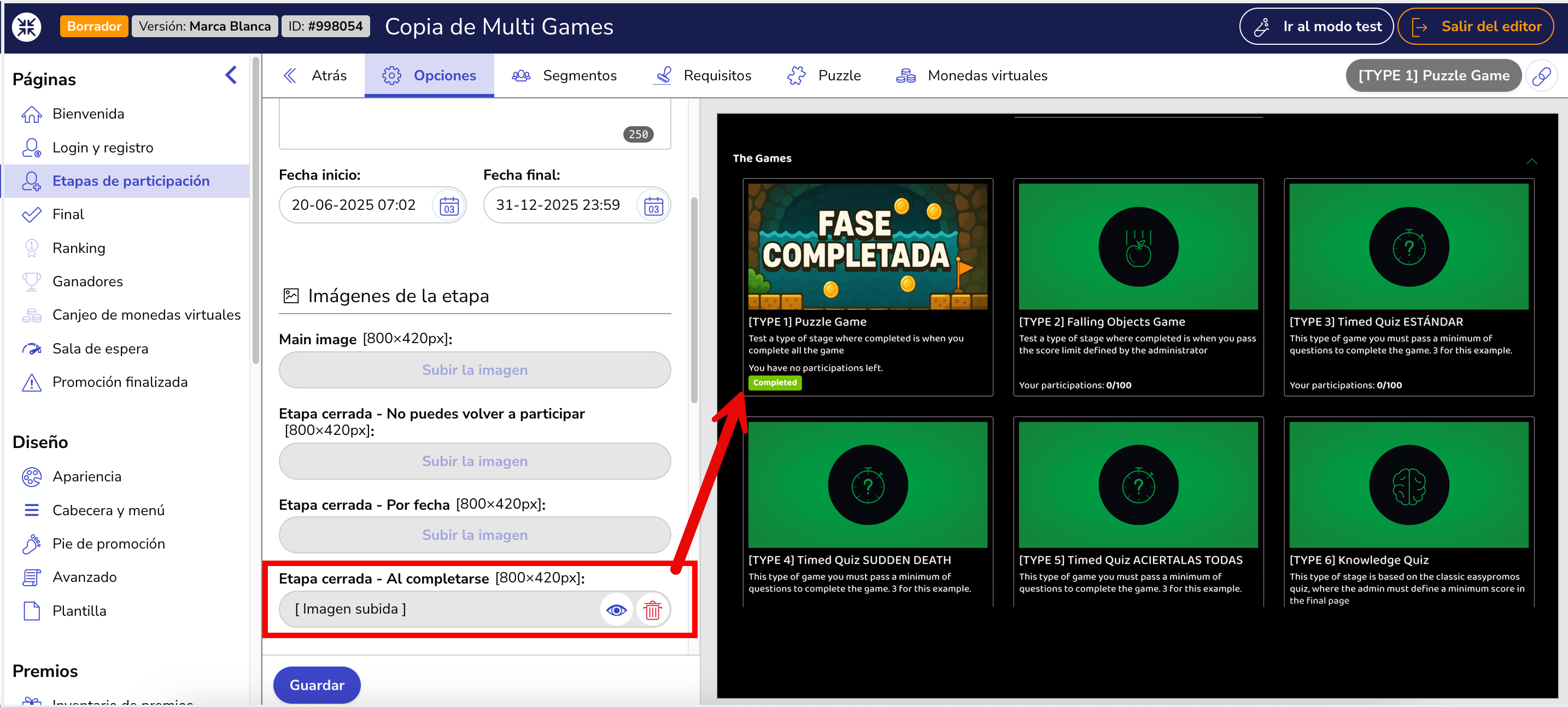Screen dimensions: 1568x707
Task: Open the Ranking page in sidebar
Action: point(79,248)
